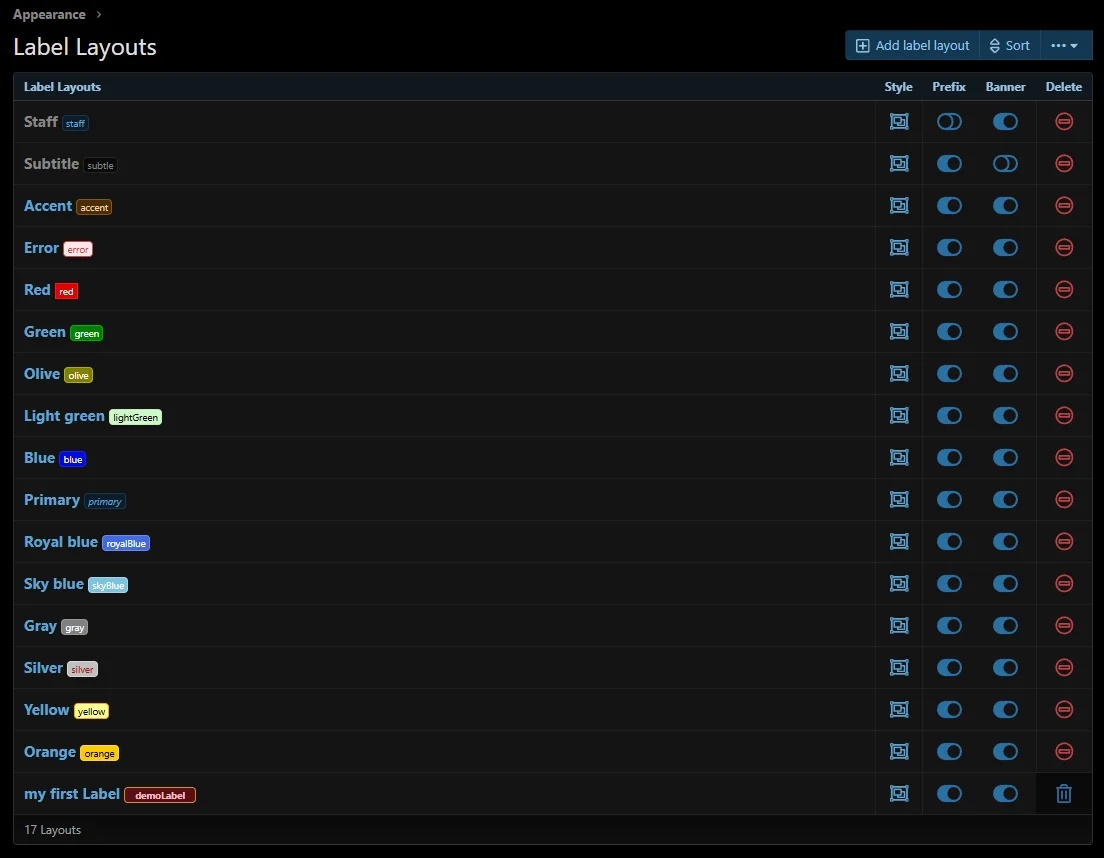Click the blue color label badge
Image resolution: width=1104 pixels, height=858 pixels.
[x=73, y=459]
